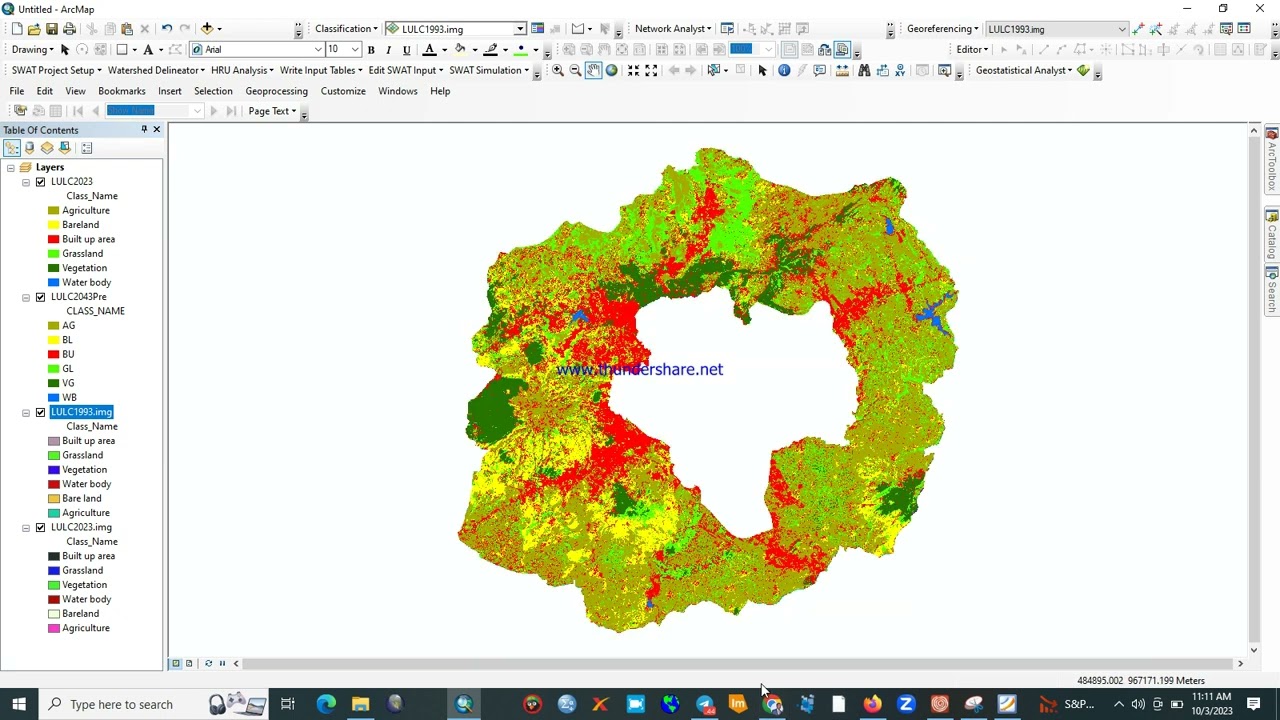Open SWAT Project Setup menu
Image resolution: width=1280 pixels, height=720 pixels.
(56, 70)
